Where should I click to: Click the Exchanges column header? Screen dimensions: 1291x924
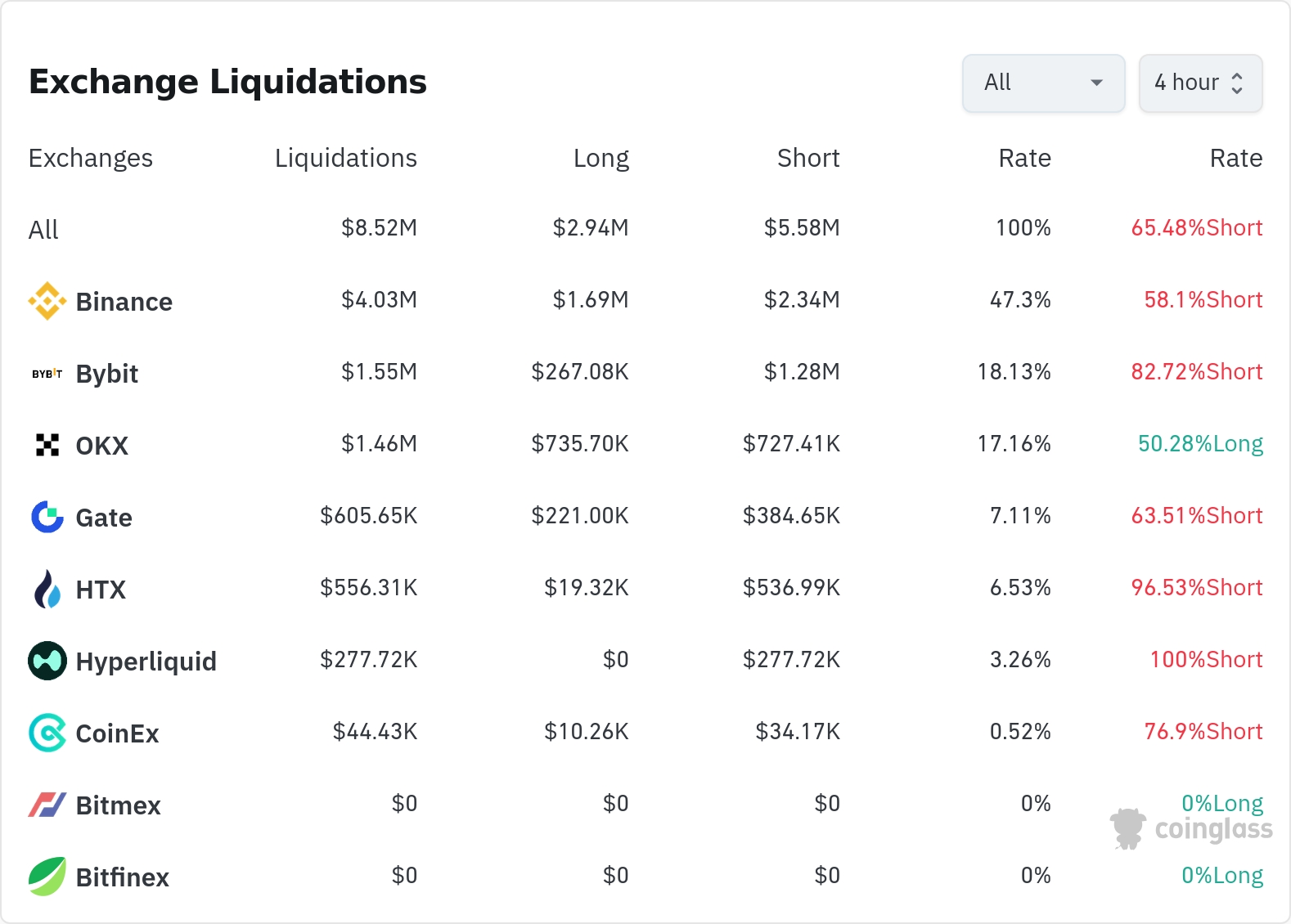point(90,158)
